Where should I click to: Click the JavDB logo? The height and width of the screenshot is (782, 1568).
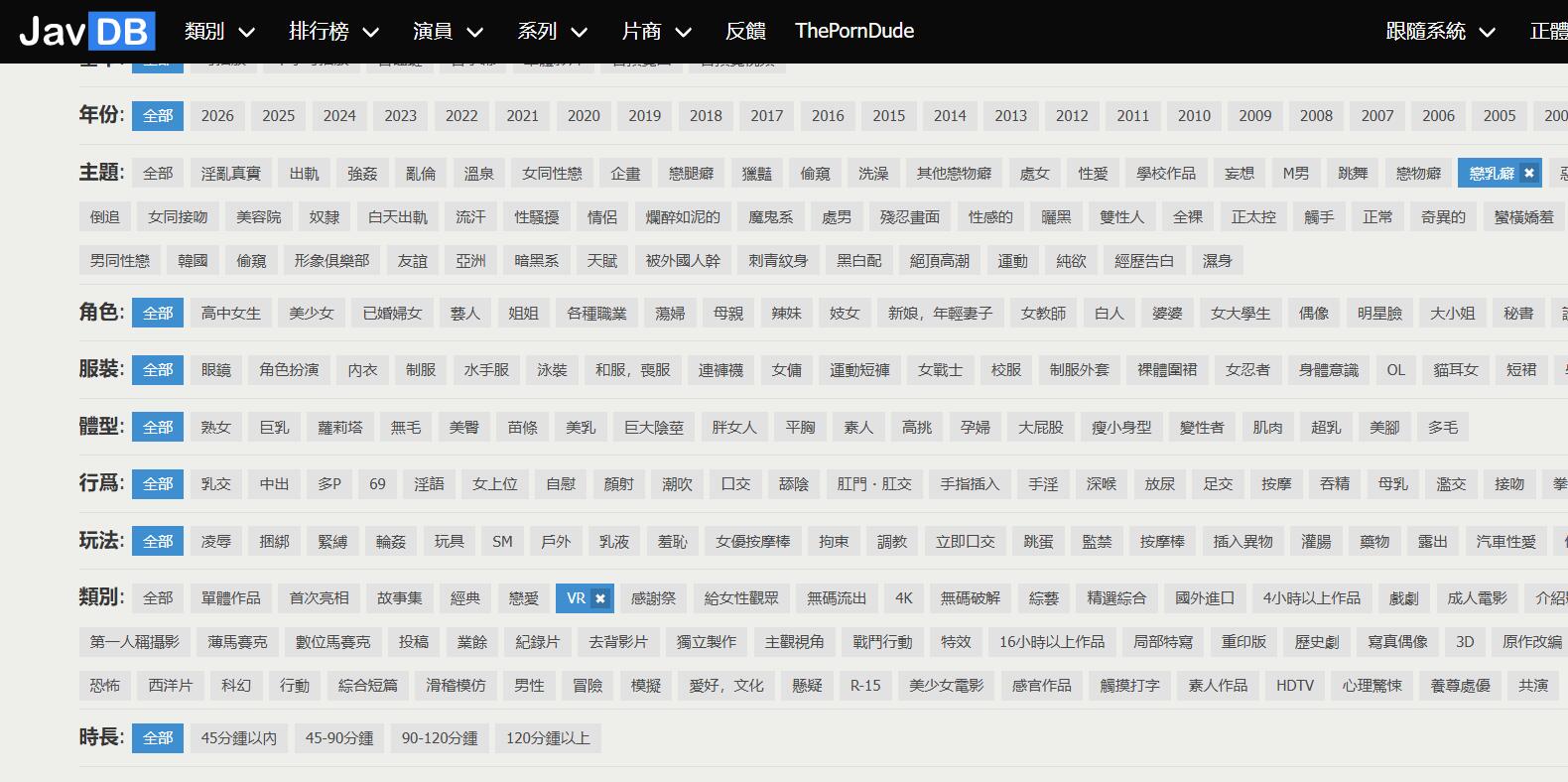[x=87, y=32]
